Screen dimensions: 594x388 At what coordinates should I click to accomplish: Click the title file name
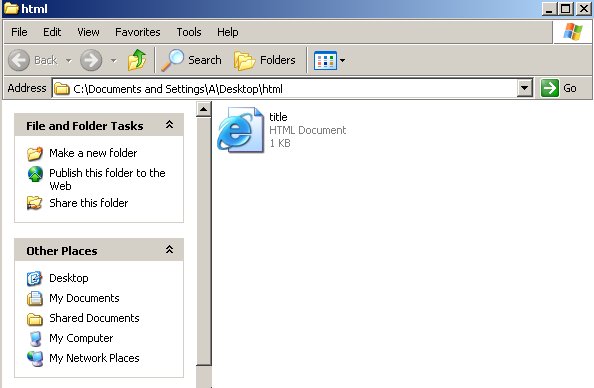pos(278,117)
